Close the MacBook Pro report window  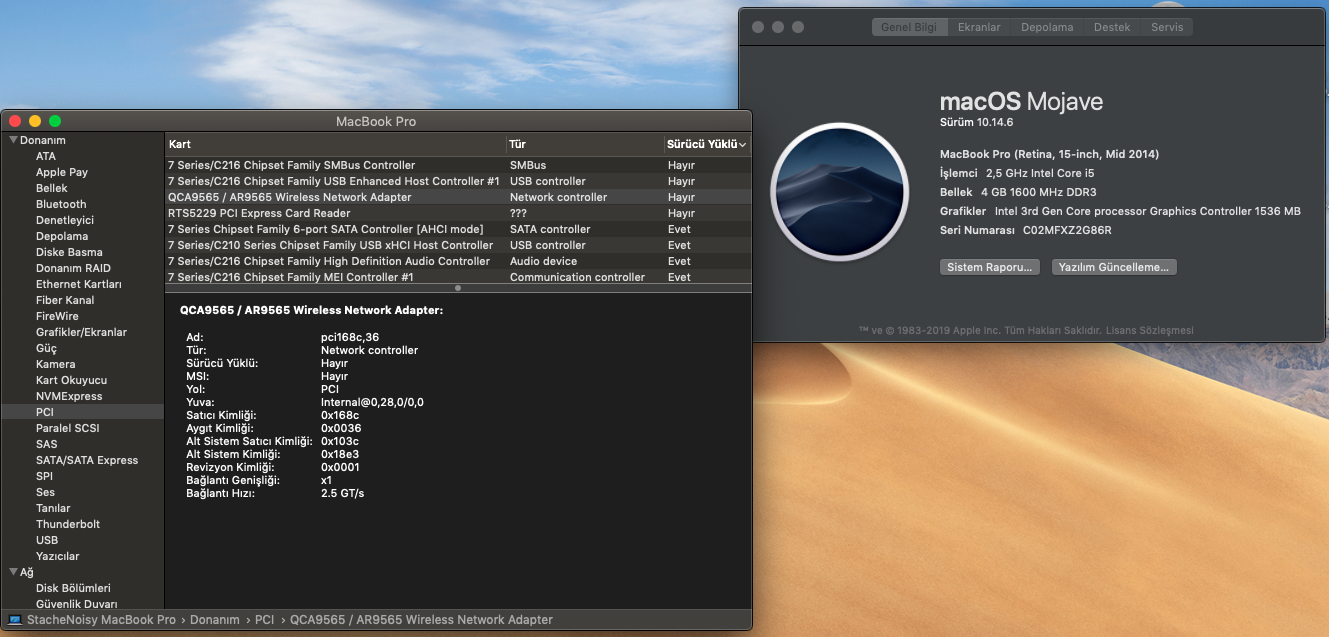(x=15, y=121)
